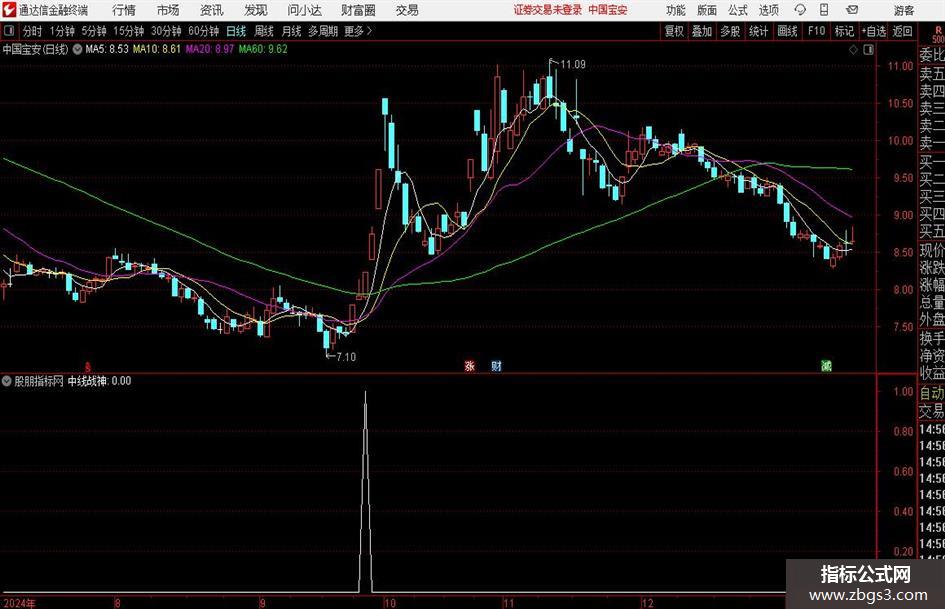Screen dimensions: 945x609
Task: Add stock with +自选 button
Action: click(873, 31)
